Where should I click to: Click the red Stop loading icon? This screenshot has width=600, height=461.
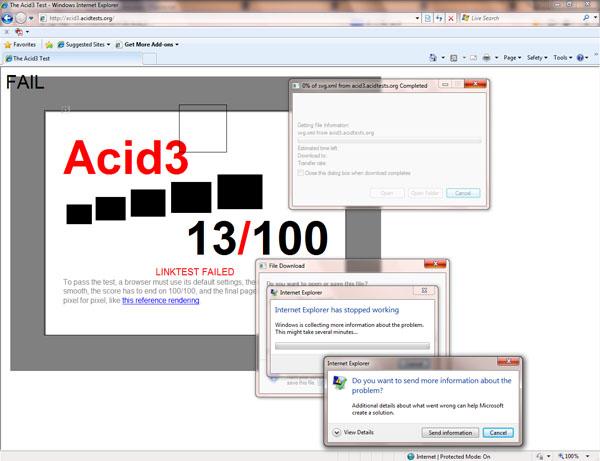pyautogui.click(x=451, y=18)
